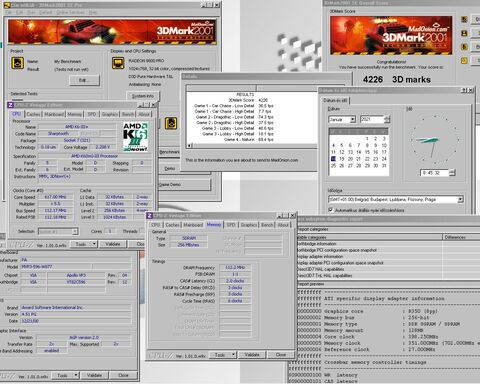
Task: Select day 19 in the calendar
Action: (x=342, y=159)
